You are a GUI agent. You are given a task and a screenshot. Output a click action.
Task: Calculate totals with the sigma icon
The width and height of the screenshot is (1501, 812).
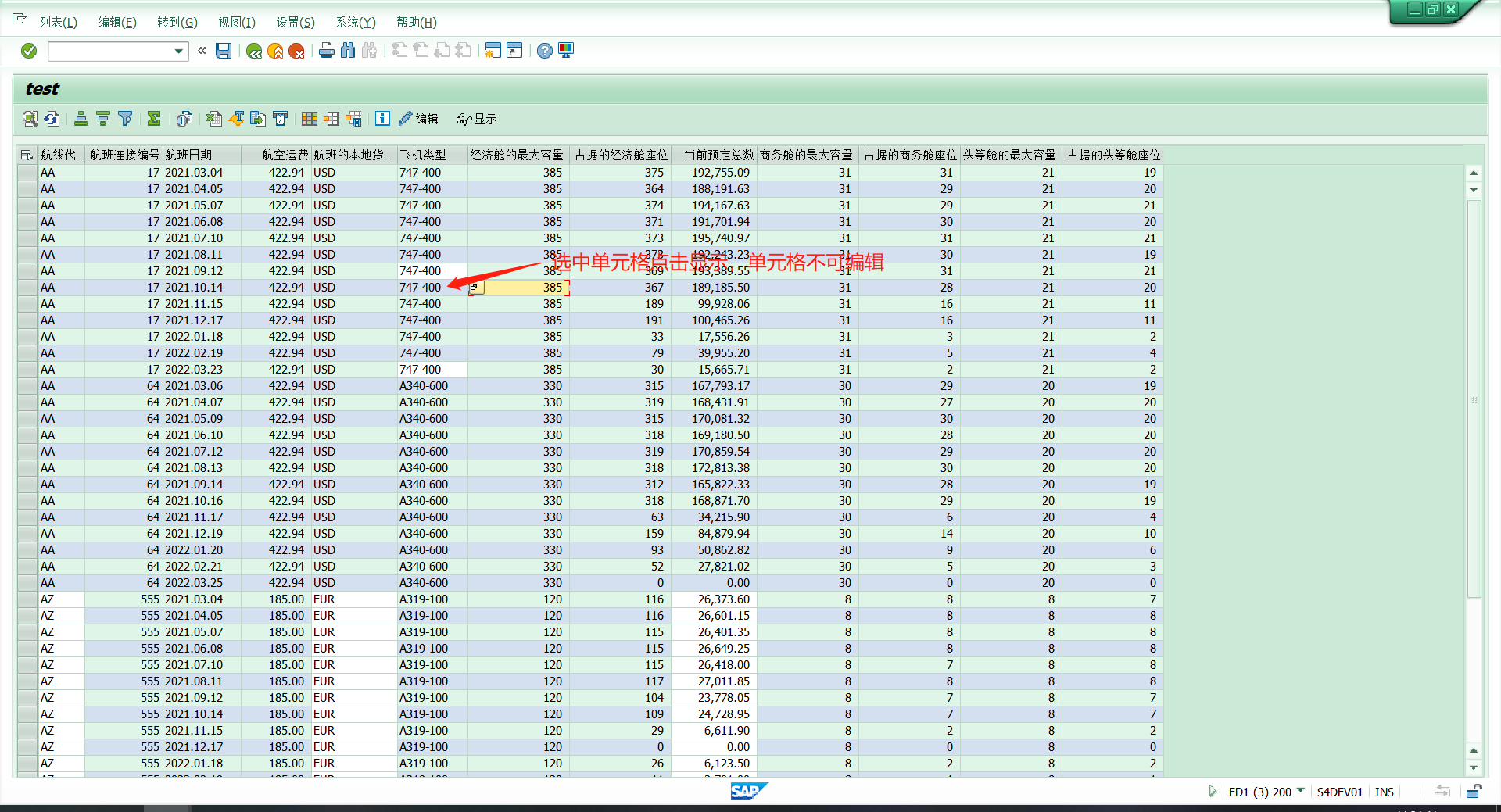(153, 119)
